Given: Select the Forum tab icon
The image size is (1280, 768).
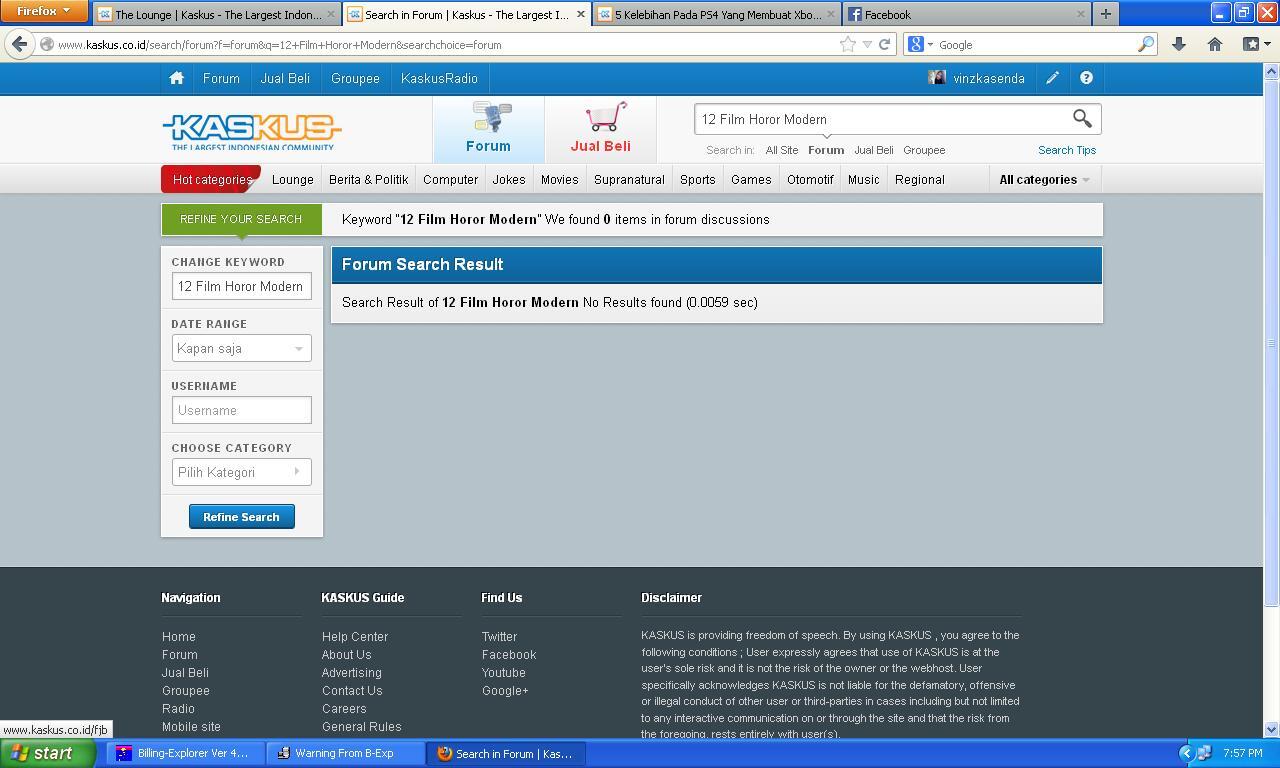Looking at the screenshot, I should [488, 128].
